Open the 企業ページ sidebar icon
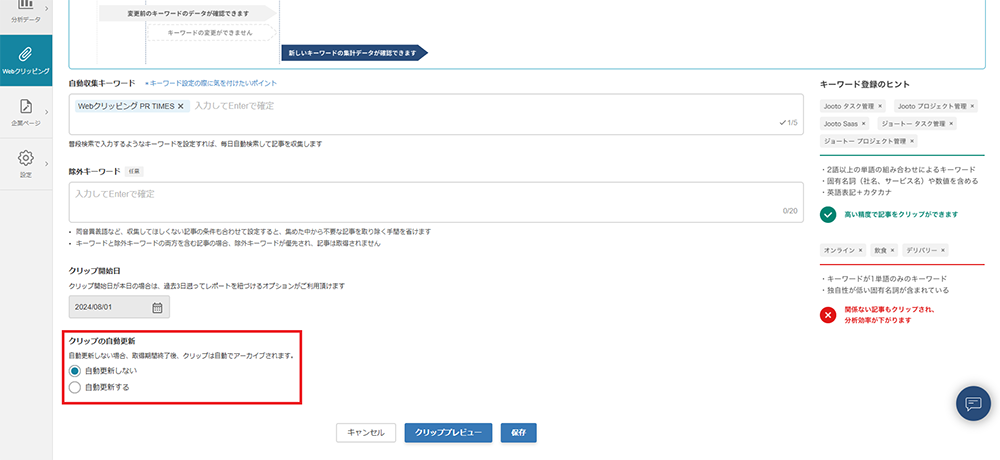1000x460 pixels. tap(26, 106)
